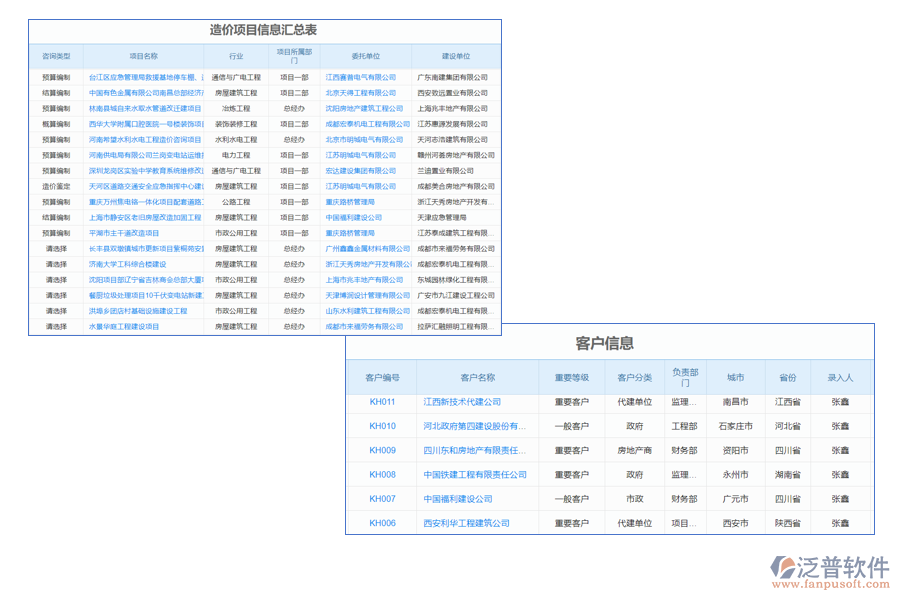The image size is (900, 600).
Task: Open 委托单位 江西赛普电气有限公司
Action: click(x=362, y=76)
